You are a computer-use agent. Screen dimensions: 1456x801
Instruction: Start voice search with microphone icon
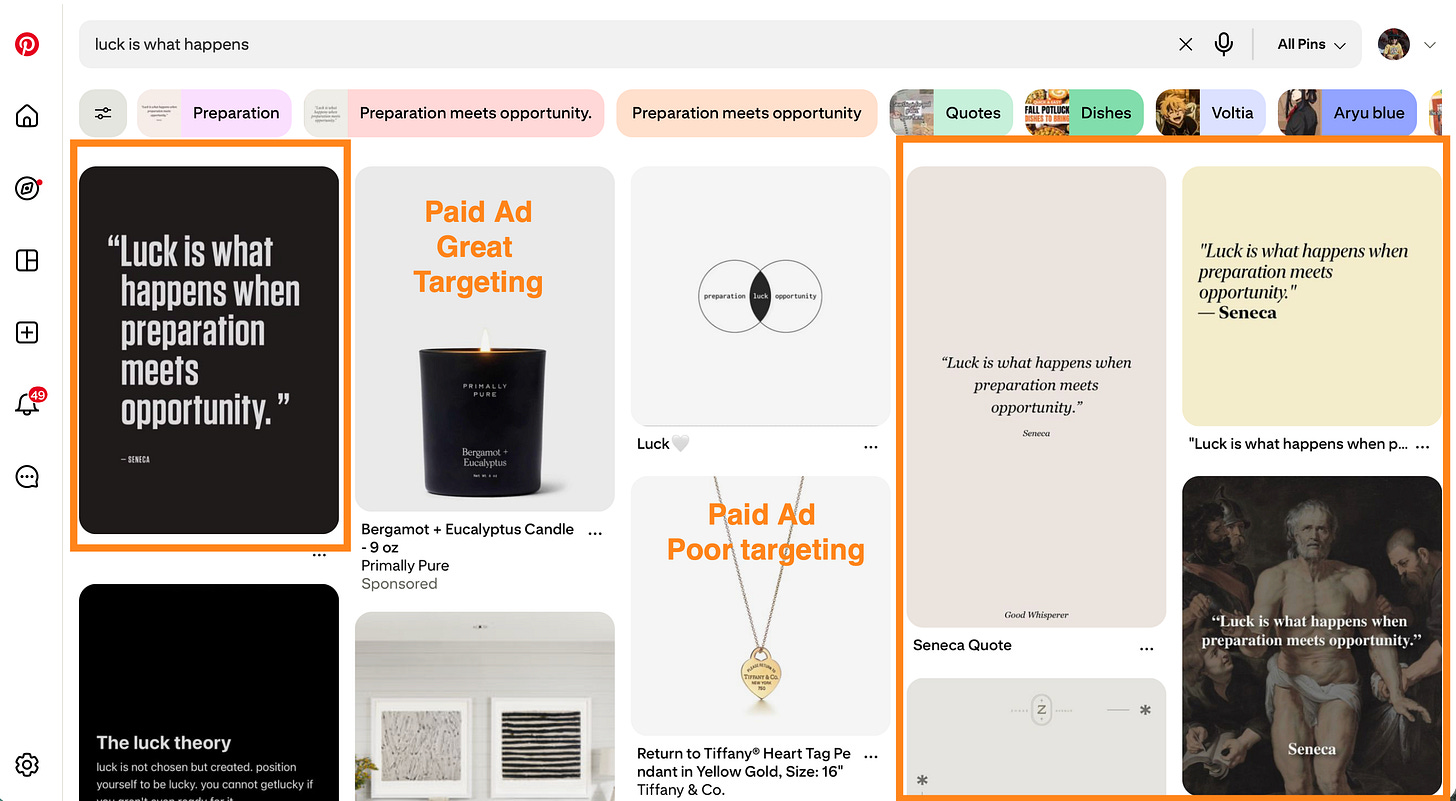1223,44
